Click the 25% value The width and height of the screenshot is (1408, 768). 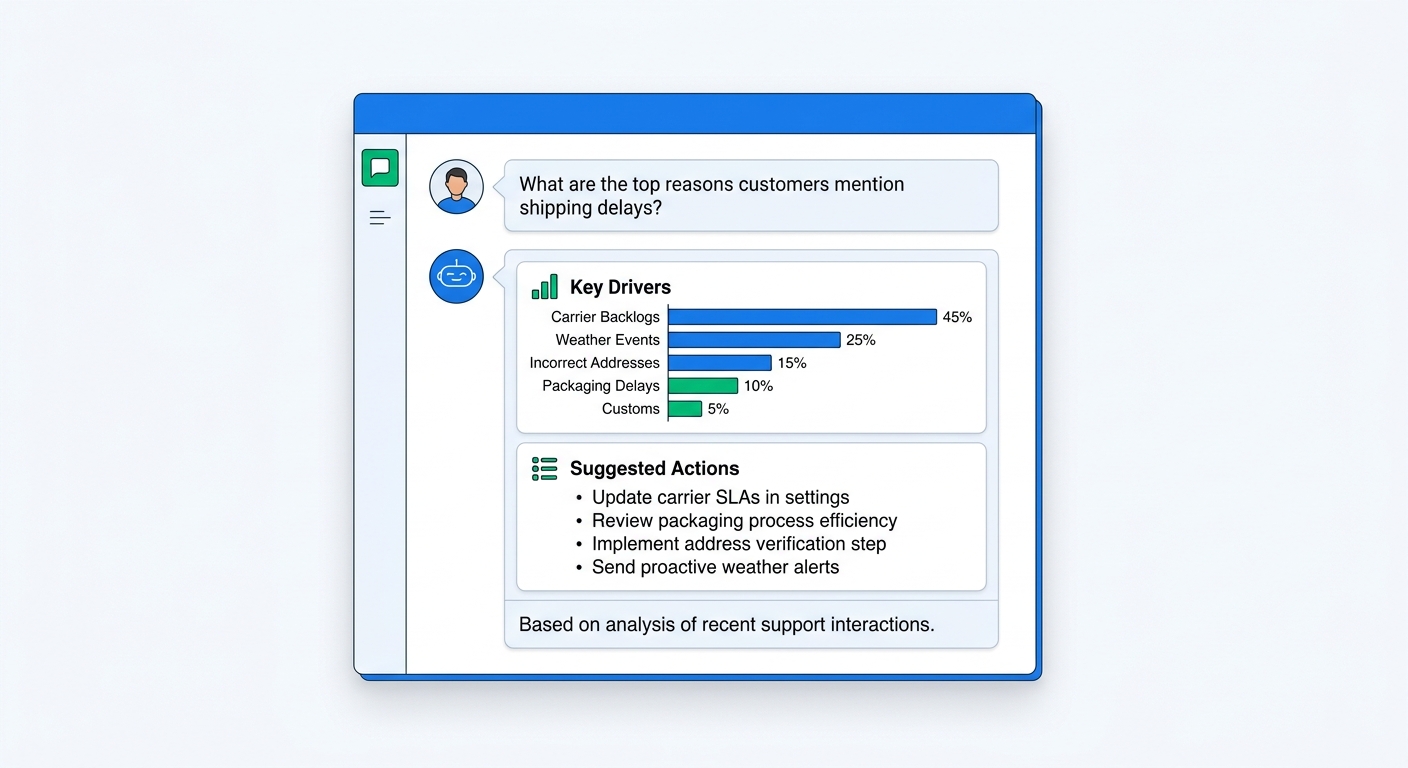[861, 340]
